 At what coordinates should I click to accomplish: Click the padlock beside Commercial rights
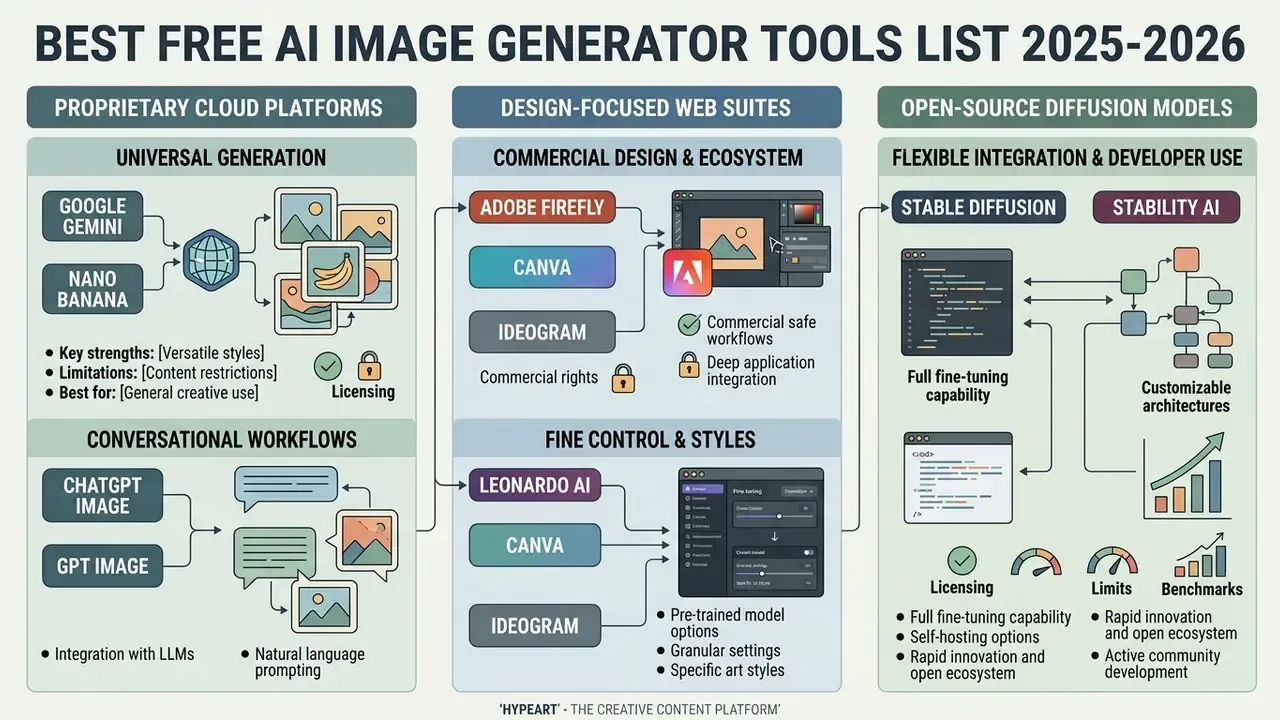pos(622,378)
